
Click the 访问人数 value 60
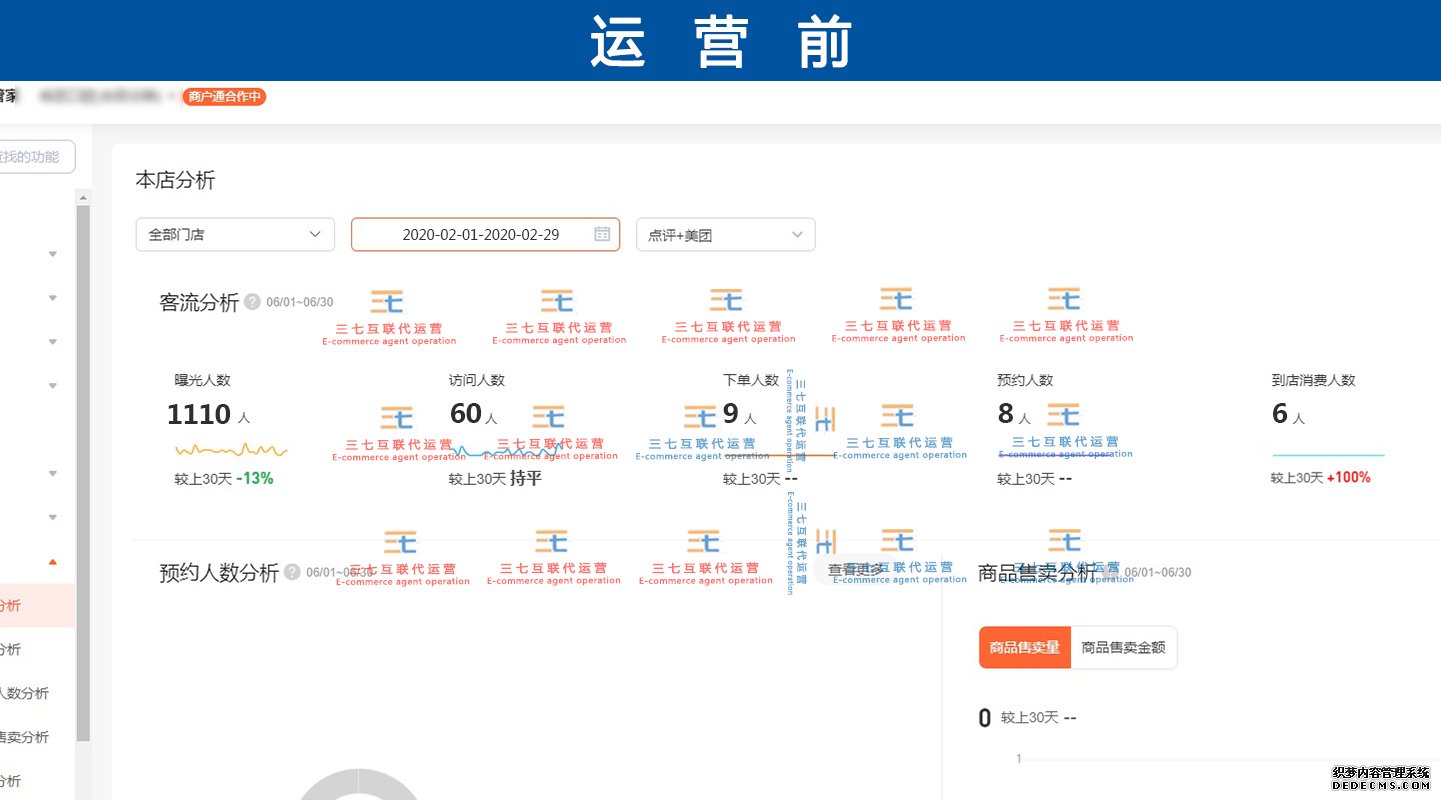point(465,413)
